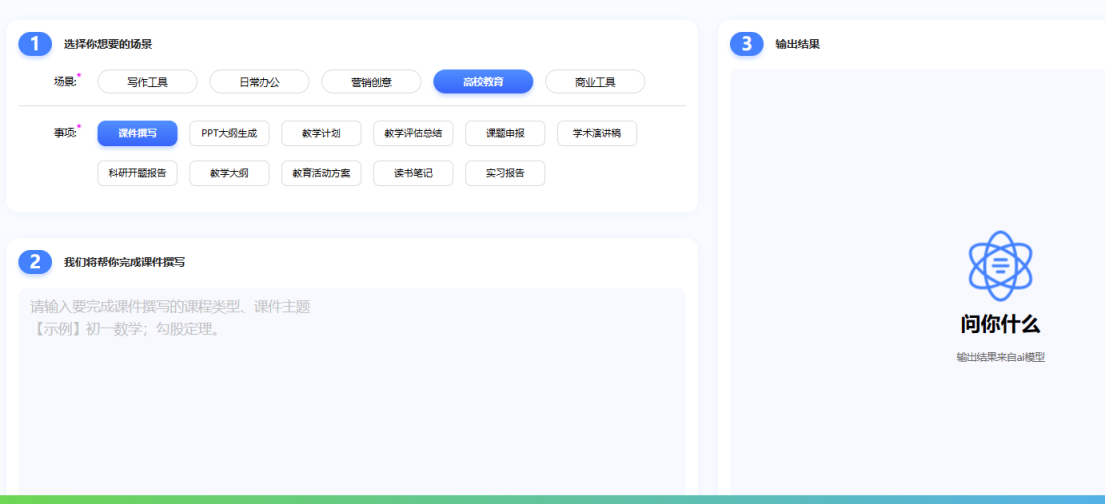Choose the 营销创意 scene
The height and width of the screenshot is (504, 1105).
pos(371,82)
